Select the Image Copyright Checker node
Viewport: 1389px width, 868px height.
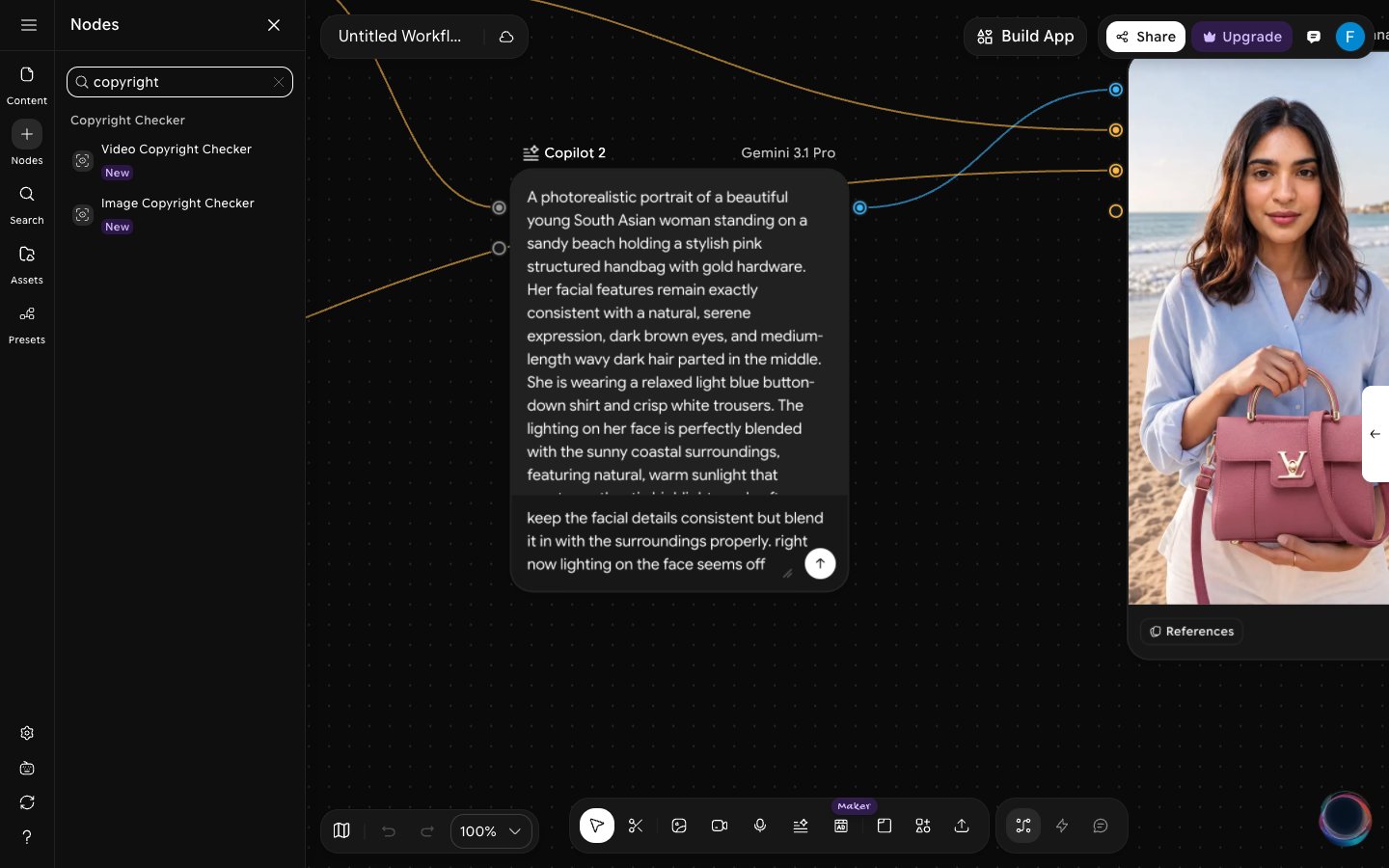(x=179, y=214)
